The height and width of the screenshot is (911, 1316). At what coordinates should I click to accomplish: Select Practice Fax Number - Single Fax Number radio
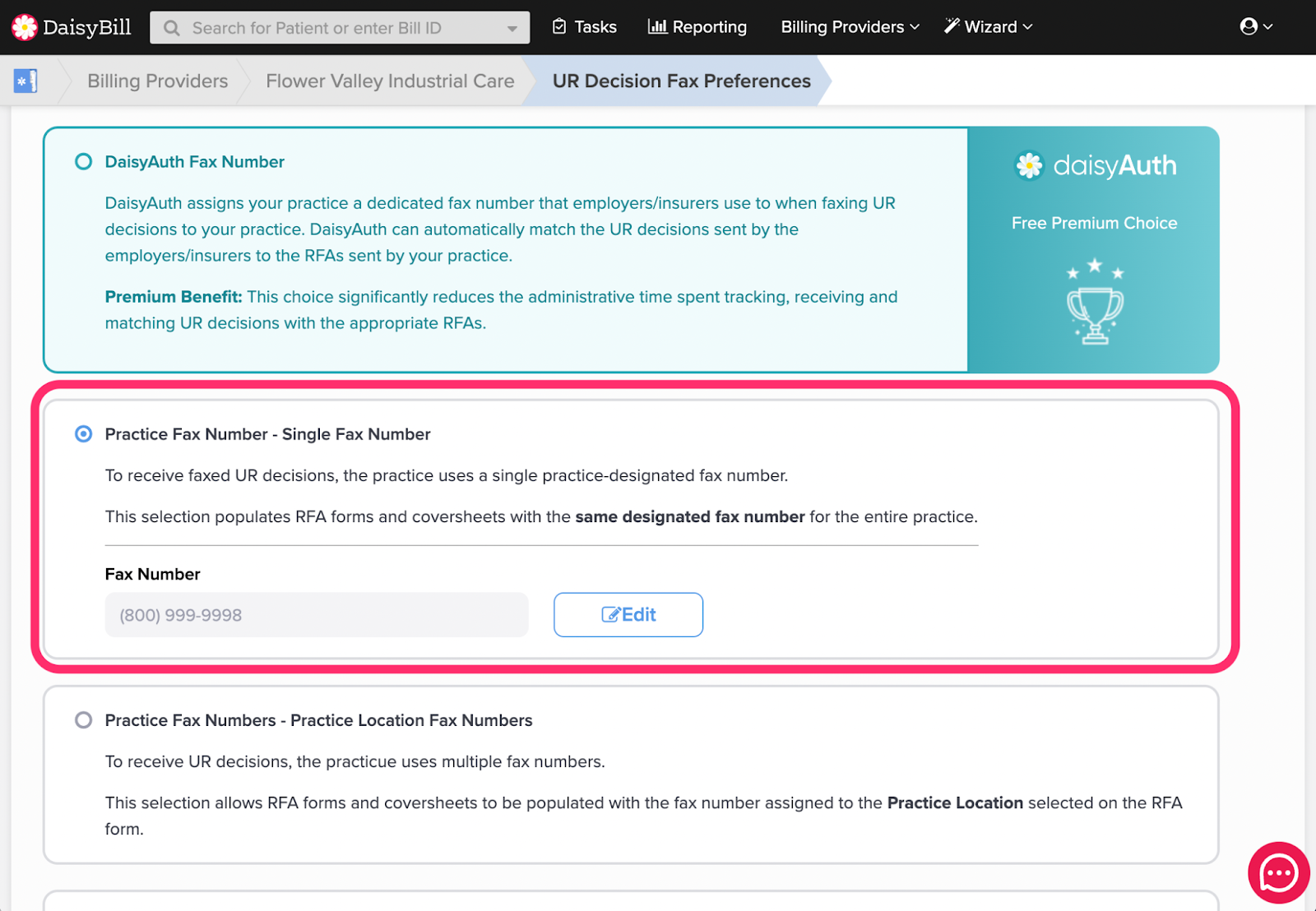tap(83, 434)
